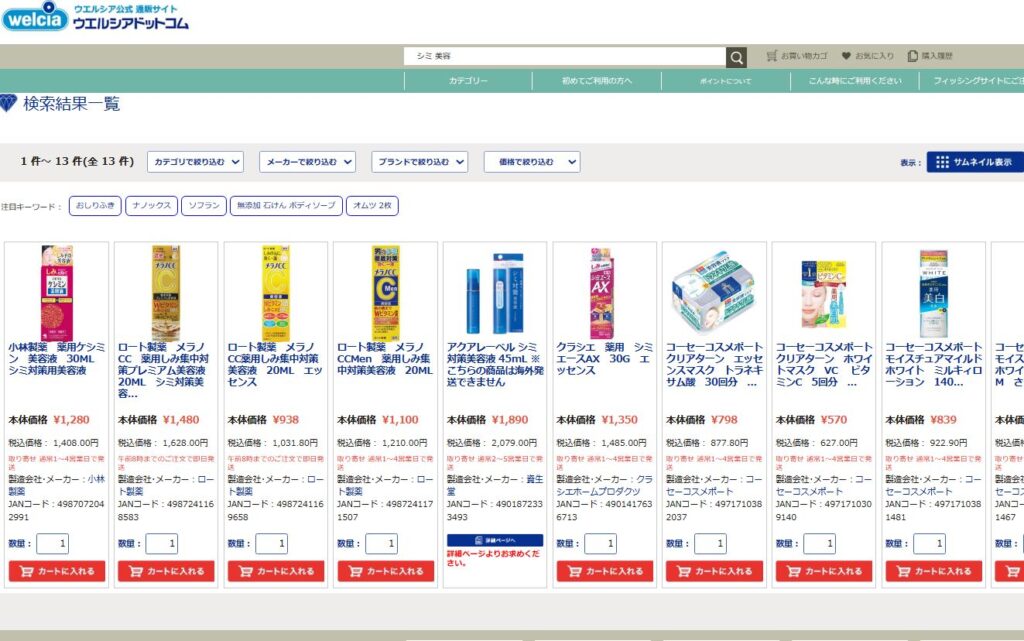Expand 価格で絞り込む dropdown

coord(532,162)
